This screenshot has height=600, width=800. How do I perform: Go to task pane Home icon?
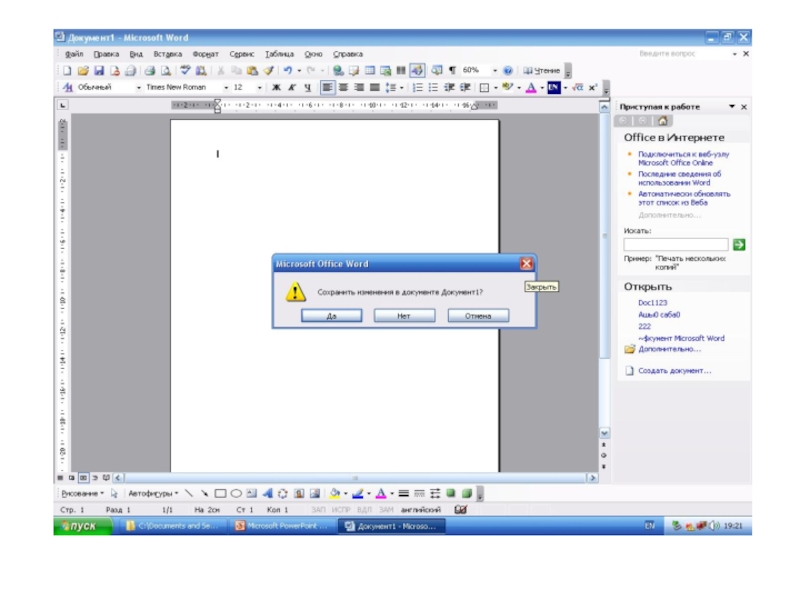(x=663, y=121)
